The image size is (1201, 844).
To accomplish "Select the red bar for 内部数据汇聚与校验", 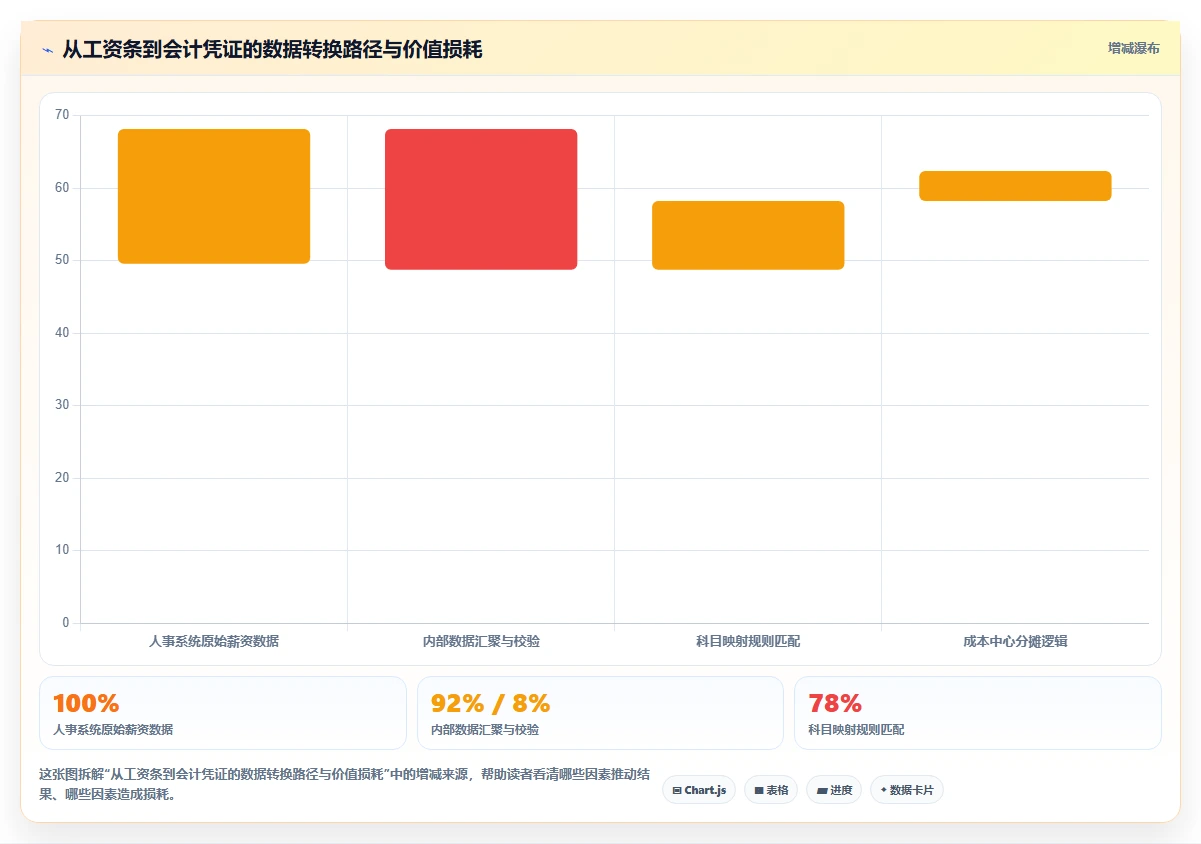I will 481,199.
